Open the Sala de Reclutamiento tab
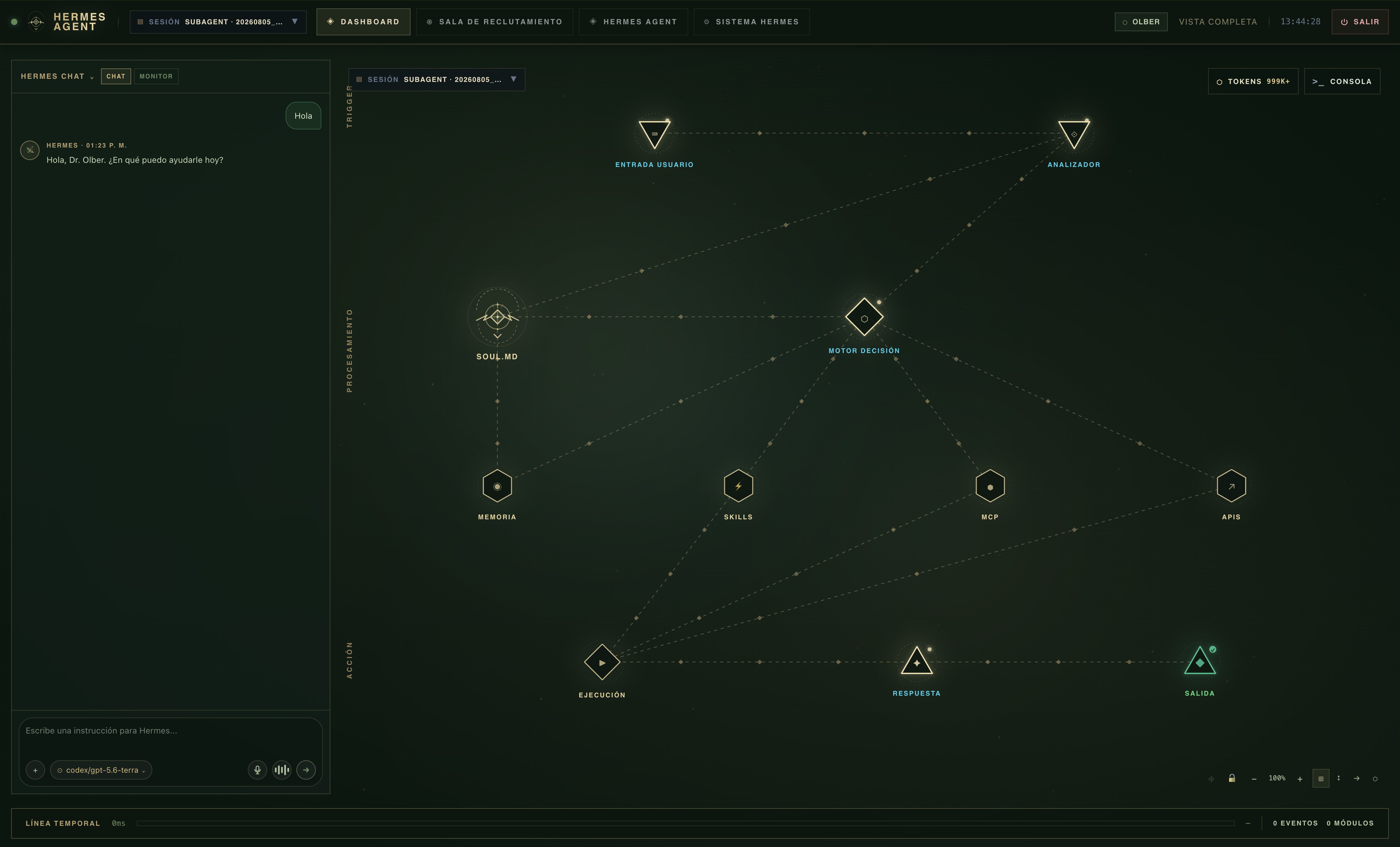1400x847 pixels. coord(494,22)
